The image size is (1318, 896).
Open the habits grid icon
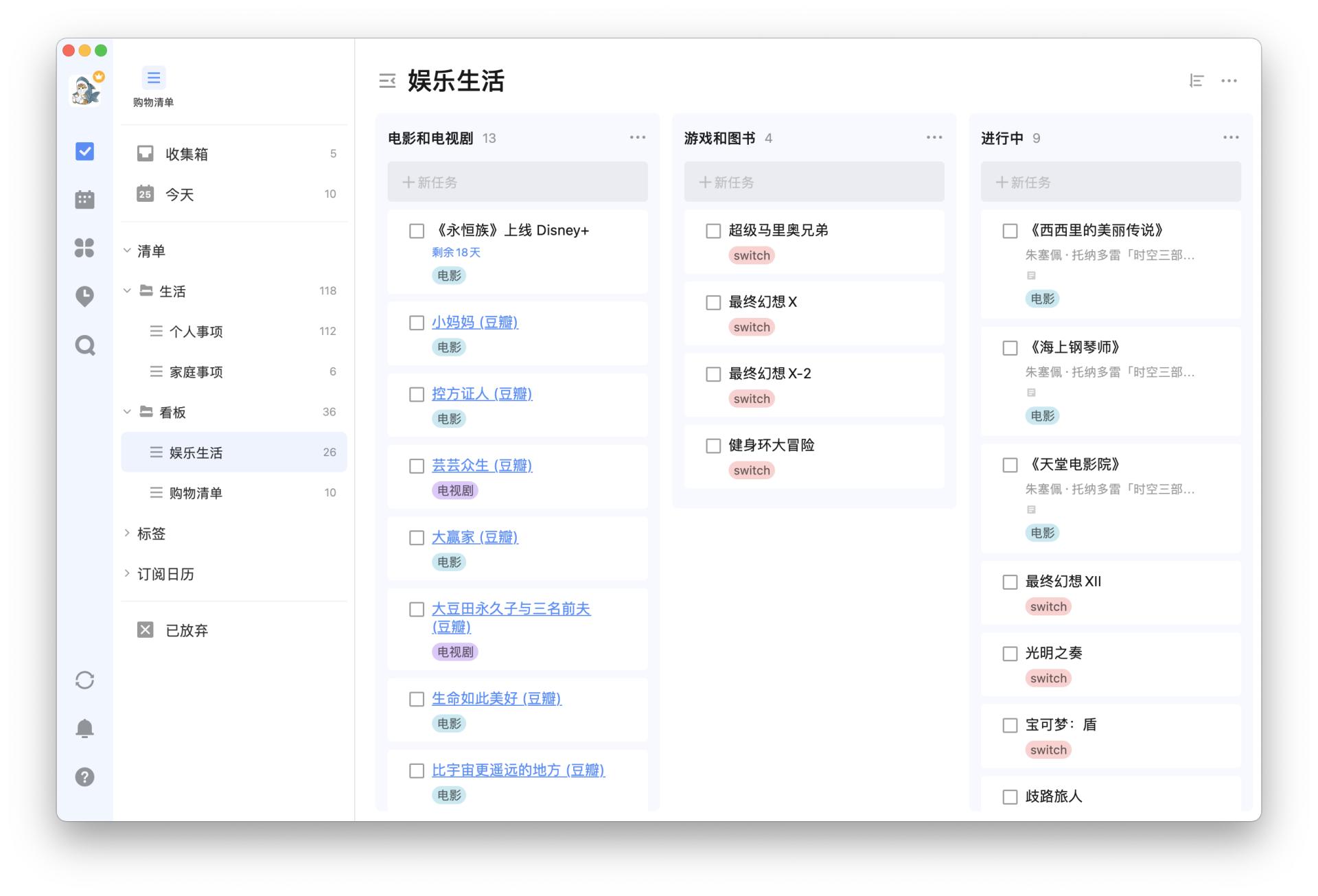pyautogui.click(x=84, y=249)
